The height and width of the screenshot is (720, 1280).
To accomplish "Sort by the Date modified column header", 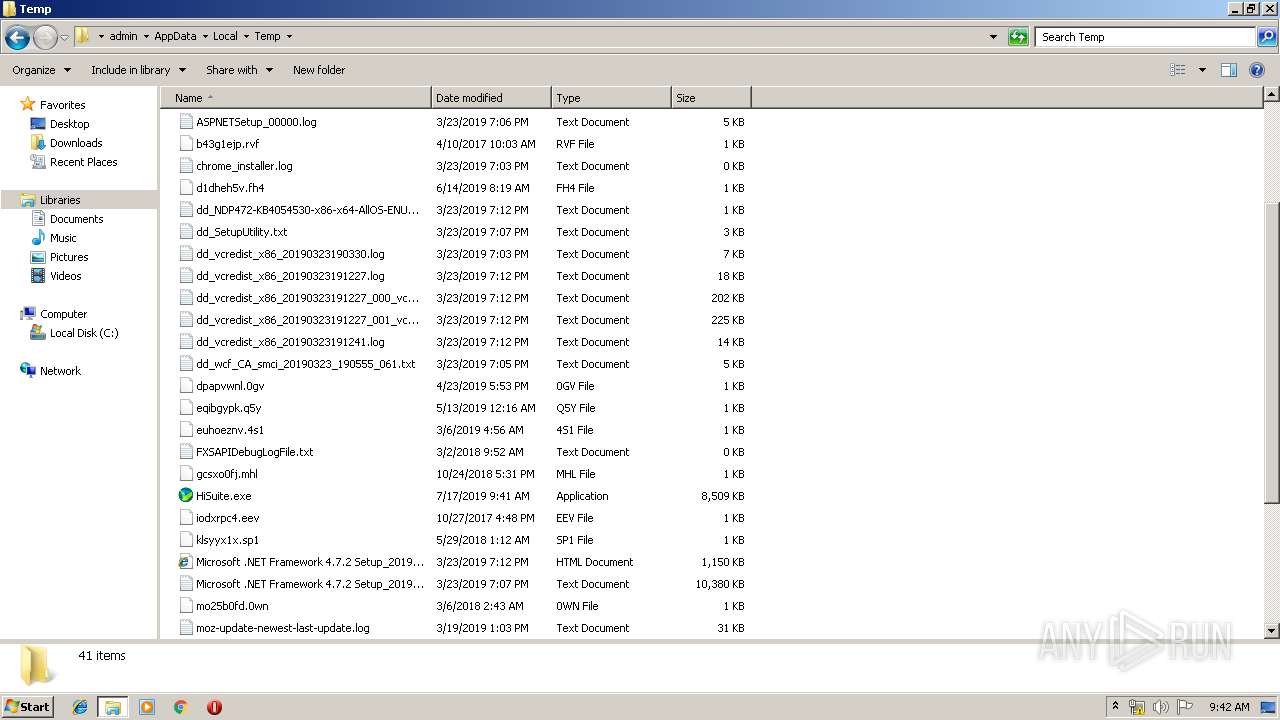I will click(491, 98).
